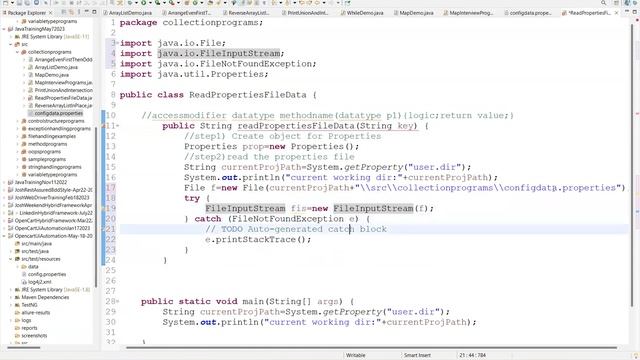
Task: Select ReadPropertiesFileData.java in Package Explorer
Action: point(63,98)
